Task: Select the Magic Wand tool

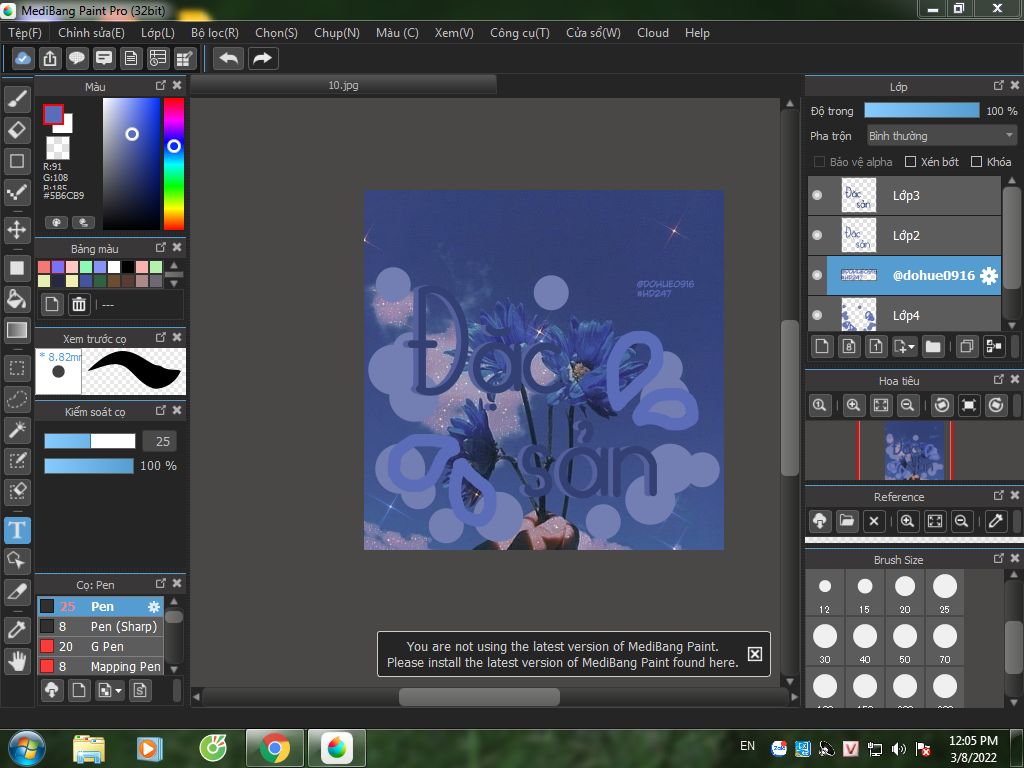Action: [18, 430]
